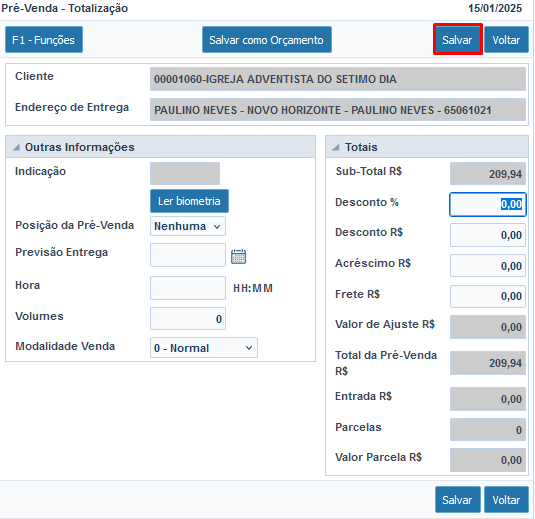Image resolution: width=535 pixels, height=519 pixels.
Task: Click the Previsão Entrega date field
Action: tap(188, 255)
